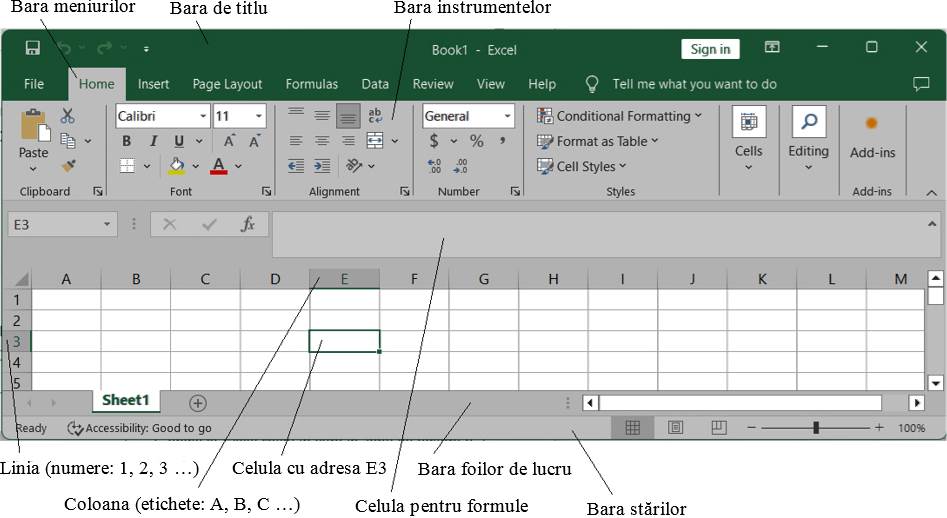Align text right

348,141
